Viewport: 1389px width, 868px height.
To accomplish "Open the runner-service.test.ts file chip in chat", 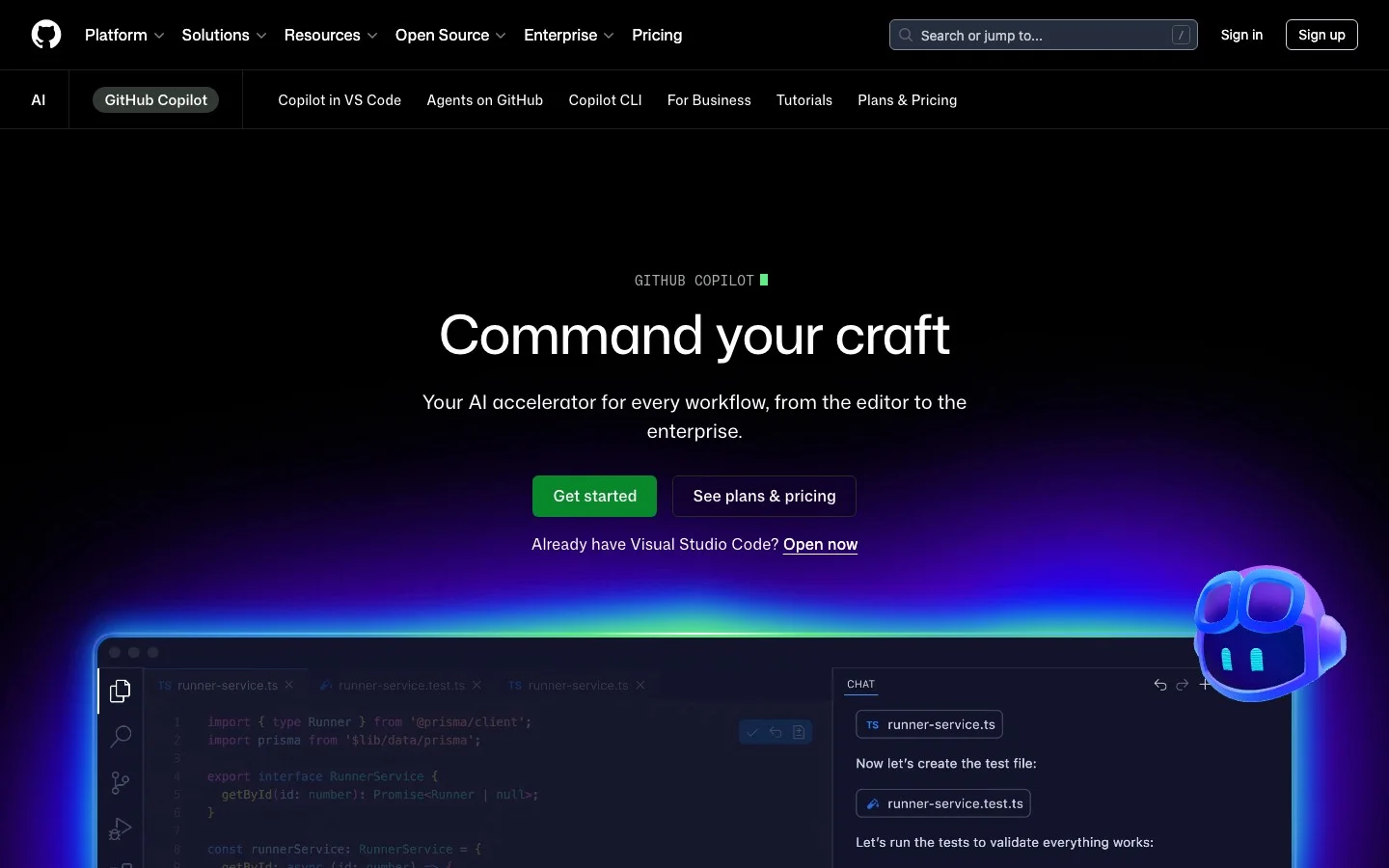I will (943, 803).
